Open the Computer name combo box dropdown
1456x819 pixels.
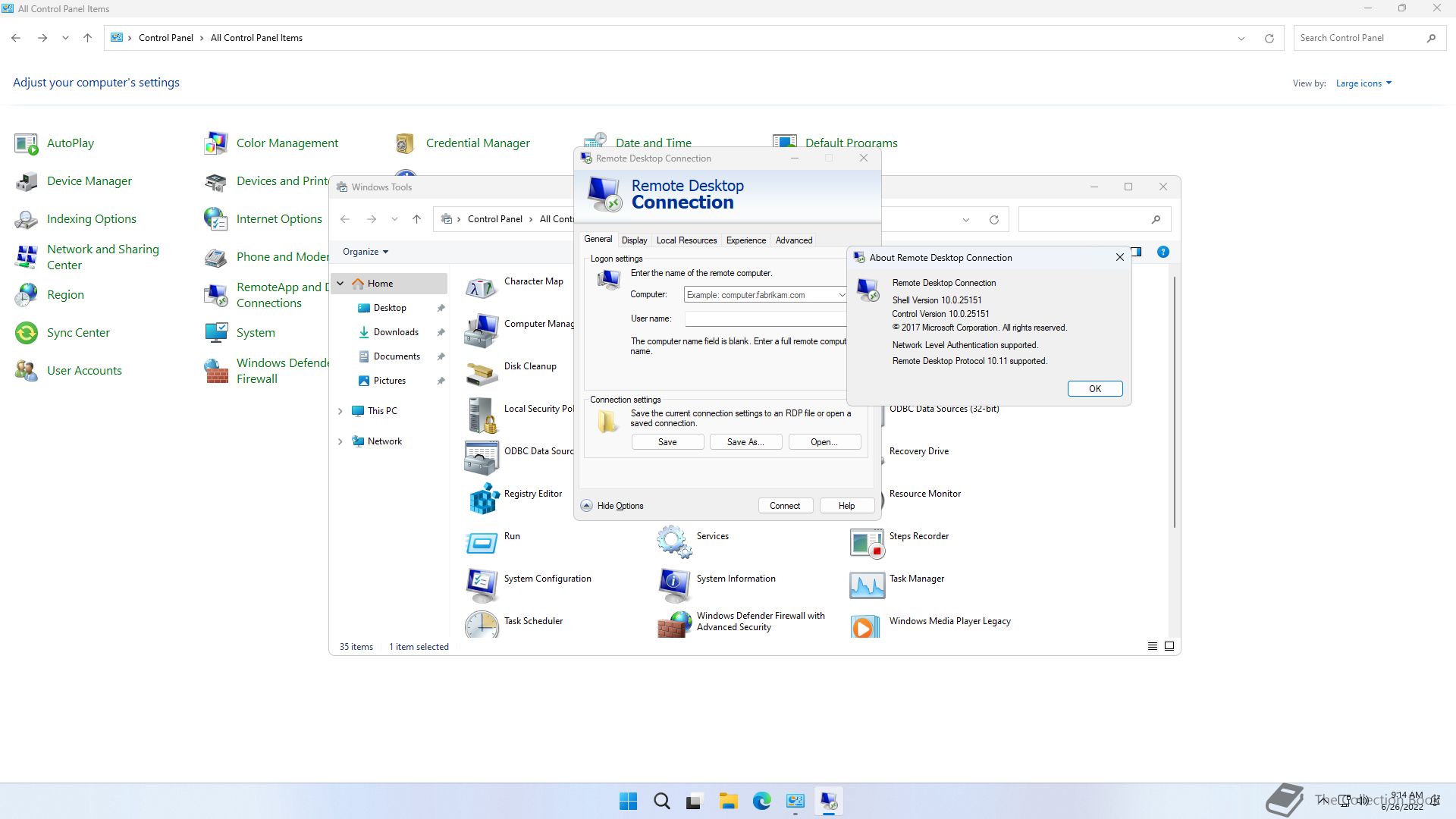click(x=841, y=295)
